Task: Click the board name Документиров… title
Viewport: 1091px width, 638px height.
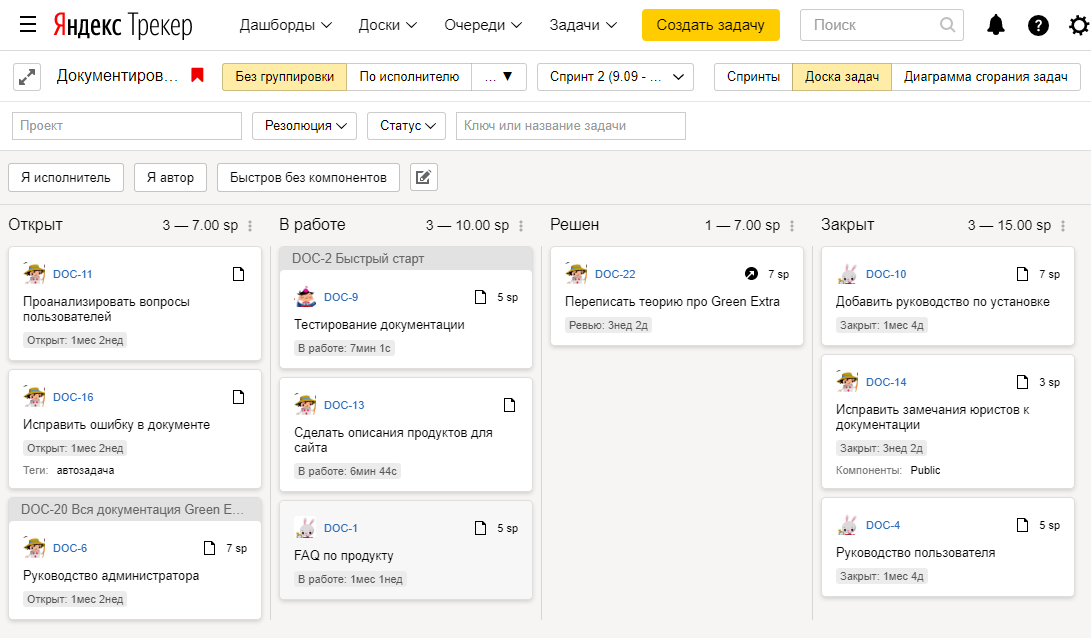Action: pyautogui.click(x=117, y=76)
